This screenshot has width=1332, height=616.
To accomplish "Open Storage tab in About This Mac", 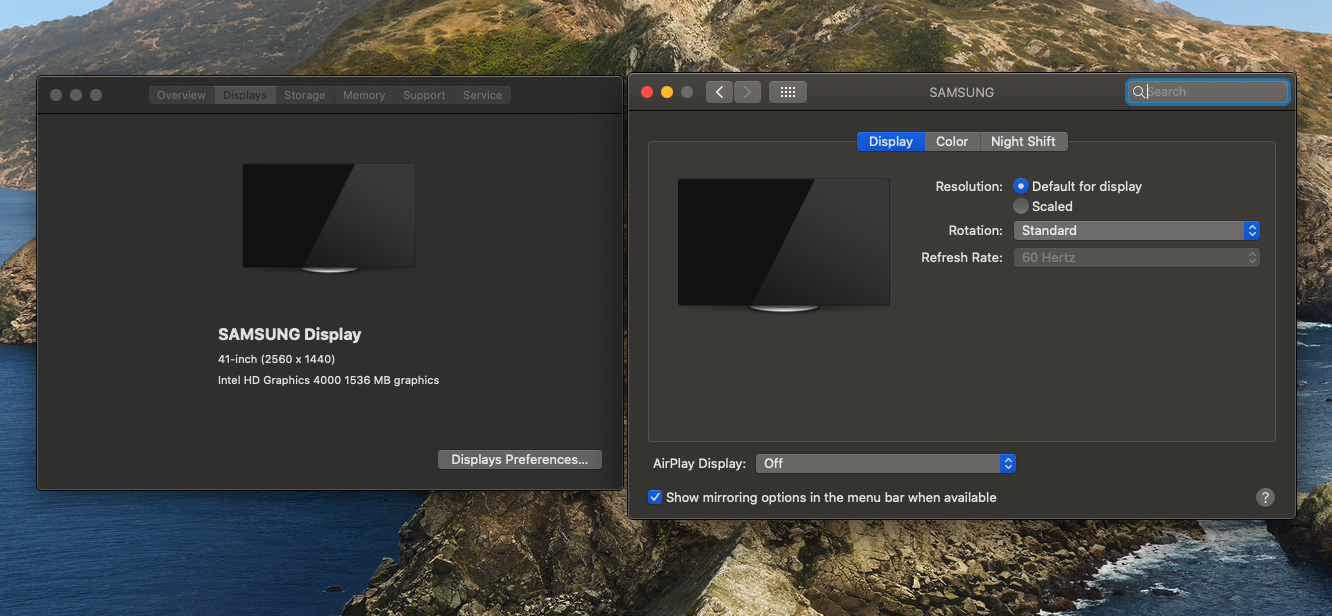I will point(305,95).
